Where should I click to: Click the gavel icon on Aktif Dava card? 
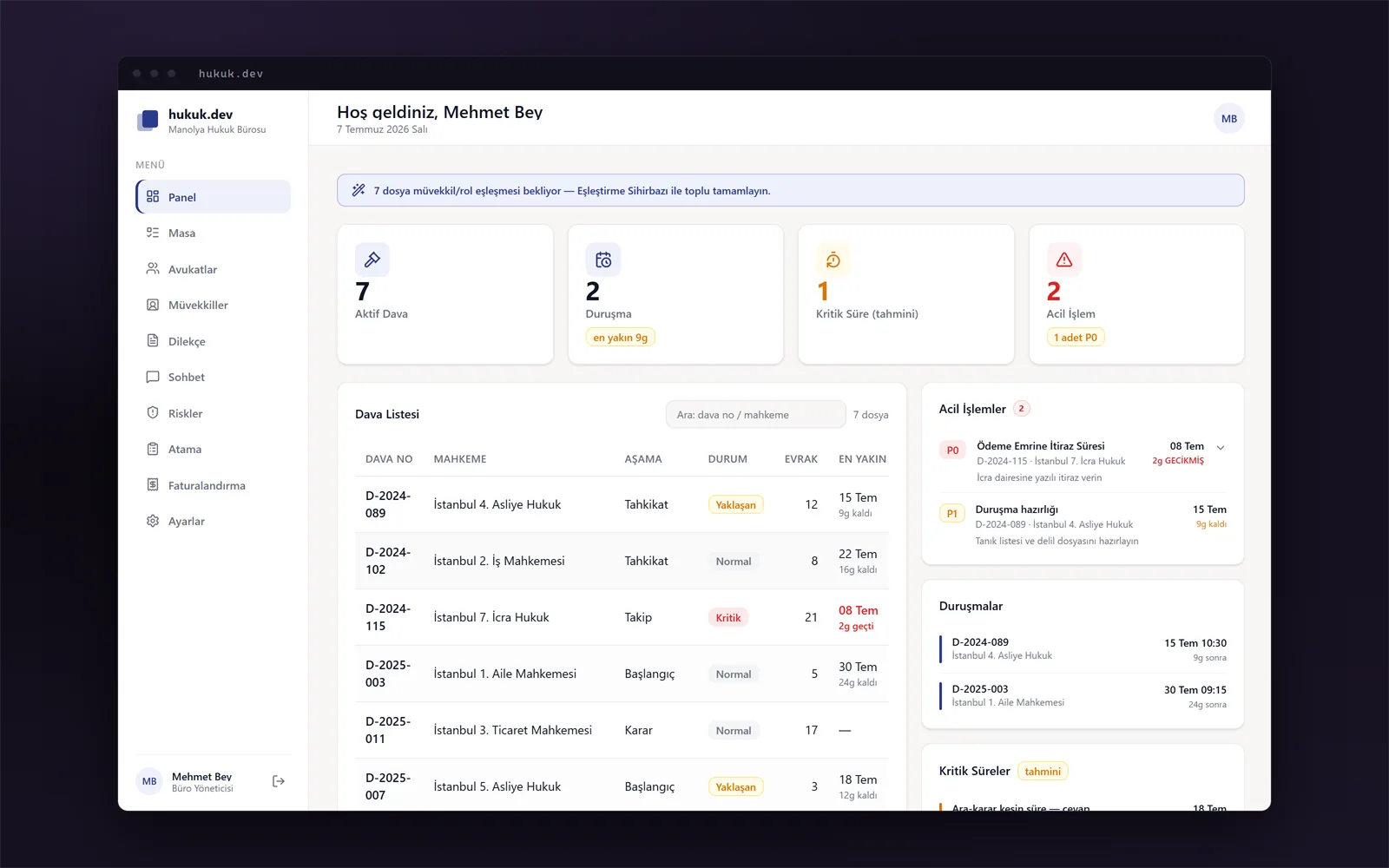point(372,260)
